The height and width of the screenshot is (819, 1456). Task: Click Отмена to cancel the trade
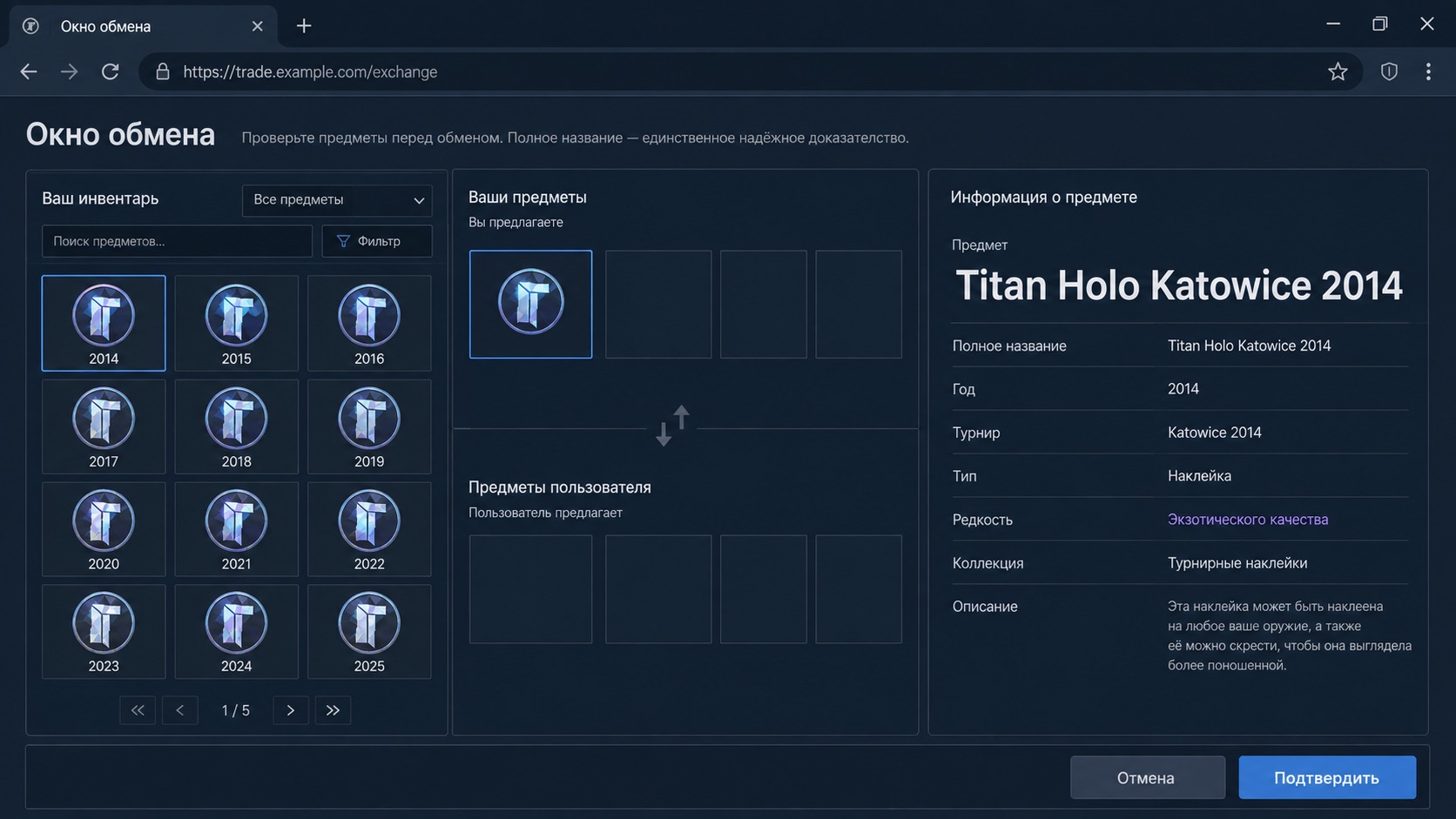[1147, 778]
